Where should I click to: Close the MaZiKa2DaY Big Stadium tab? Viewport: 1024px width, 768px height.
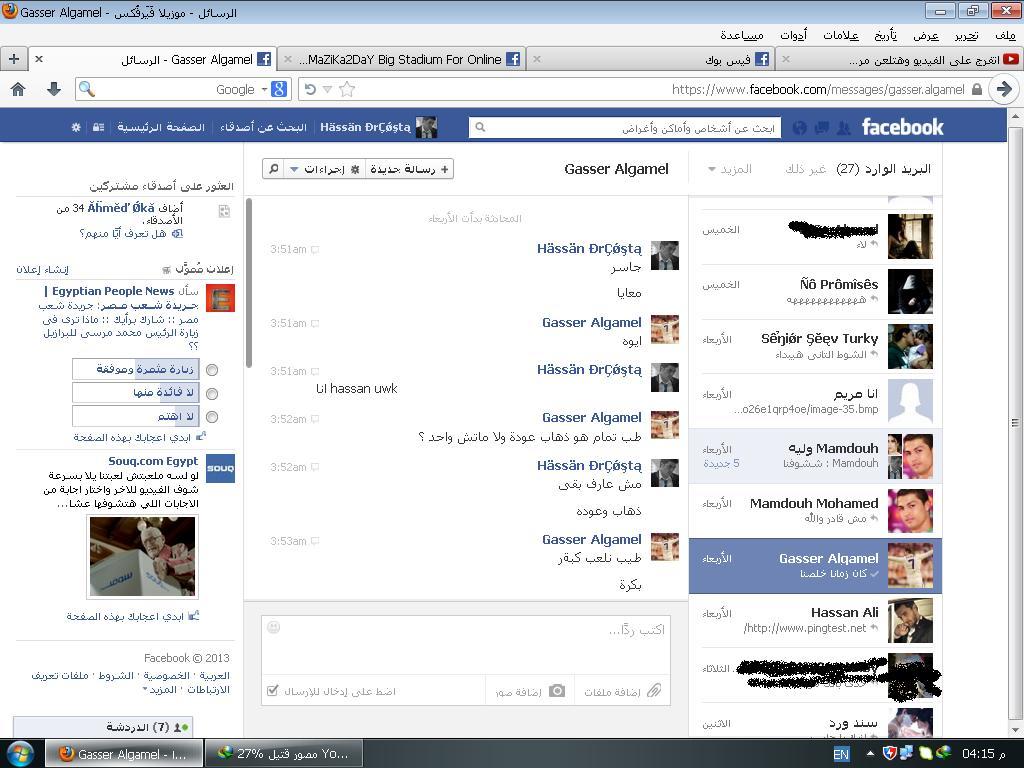[287, 59]
